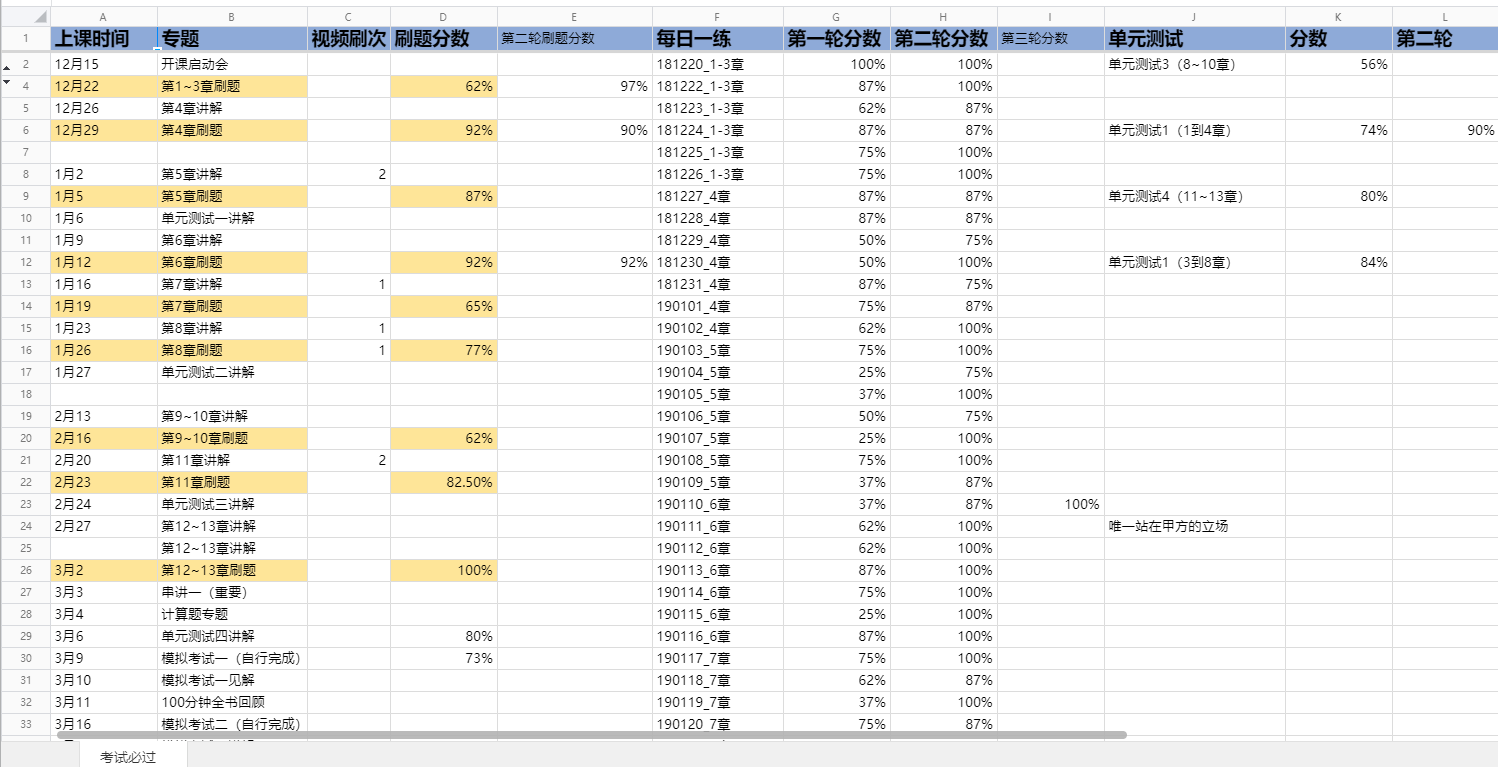Select the 上课时间 header cell
1498x767 pixels.
104,39
